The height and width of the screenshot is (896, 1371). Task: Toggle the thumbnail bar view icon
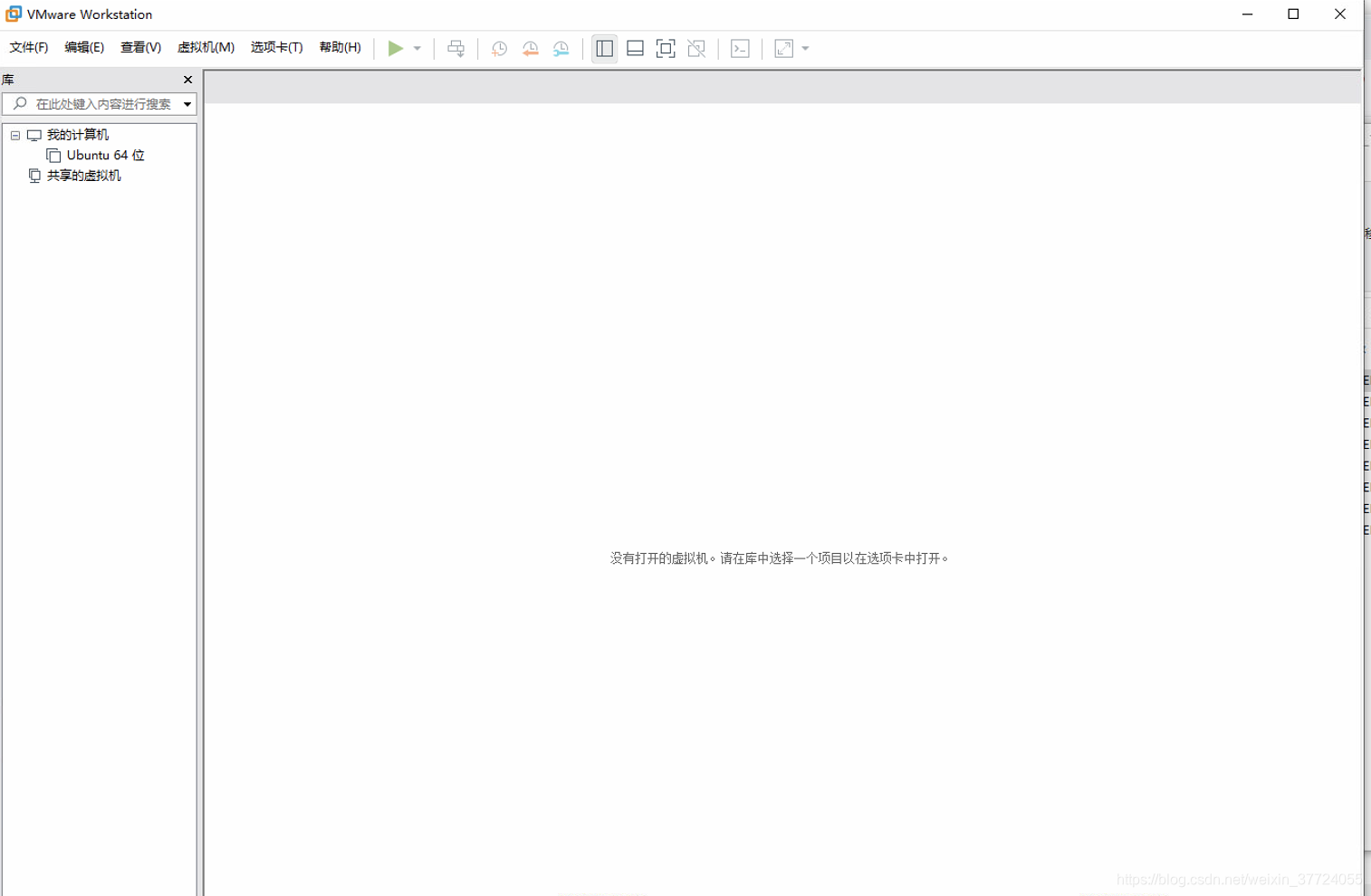point(636,49)
